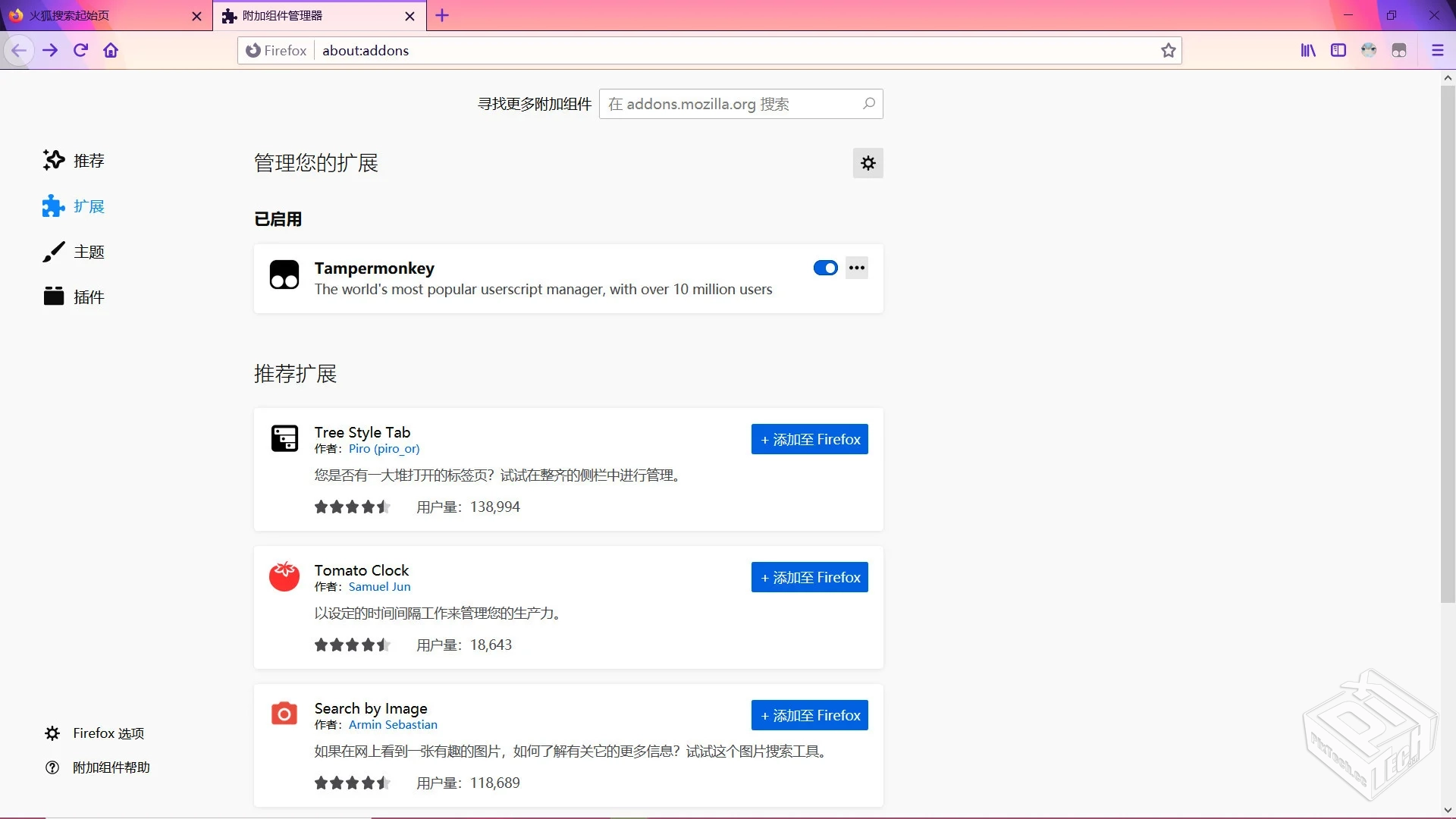1456x819 pixels.
Task: Bookmark this page with the star icon
Action: coord(1168,50)
